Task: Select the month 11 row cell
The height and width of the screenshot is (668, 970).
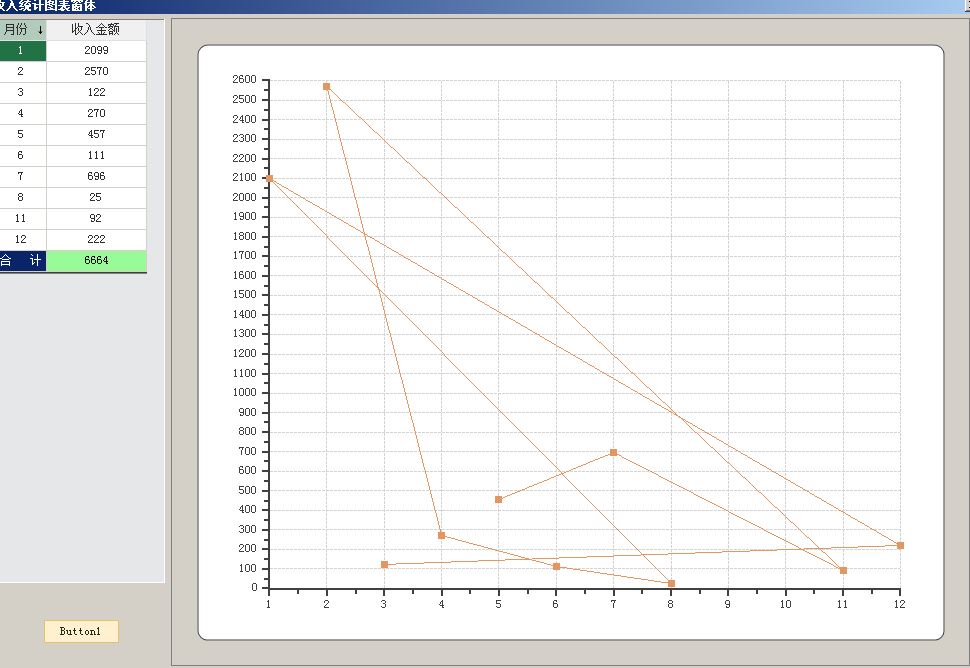Action: point(23,219)
